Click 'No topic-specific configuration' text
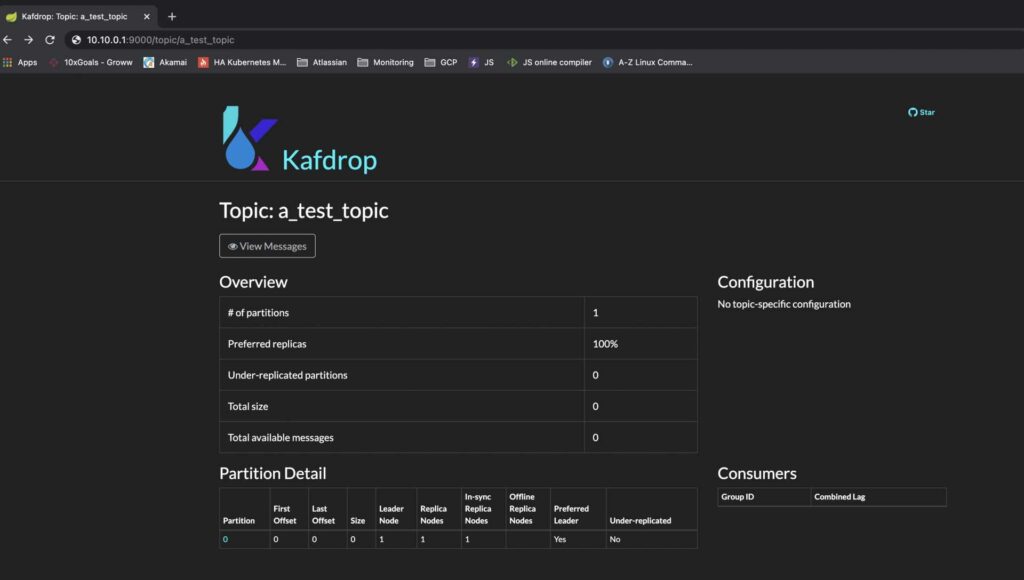 (784, 304)
